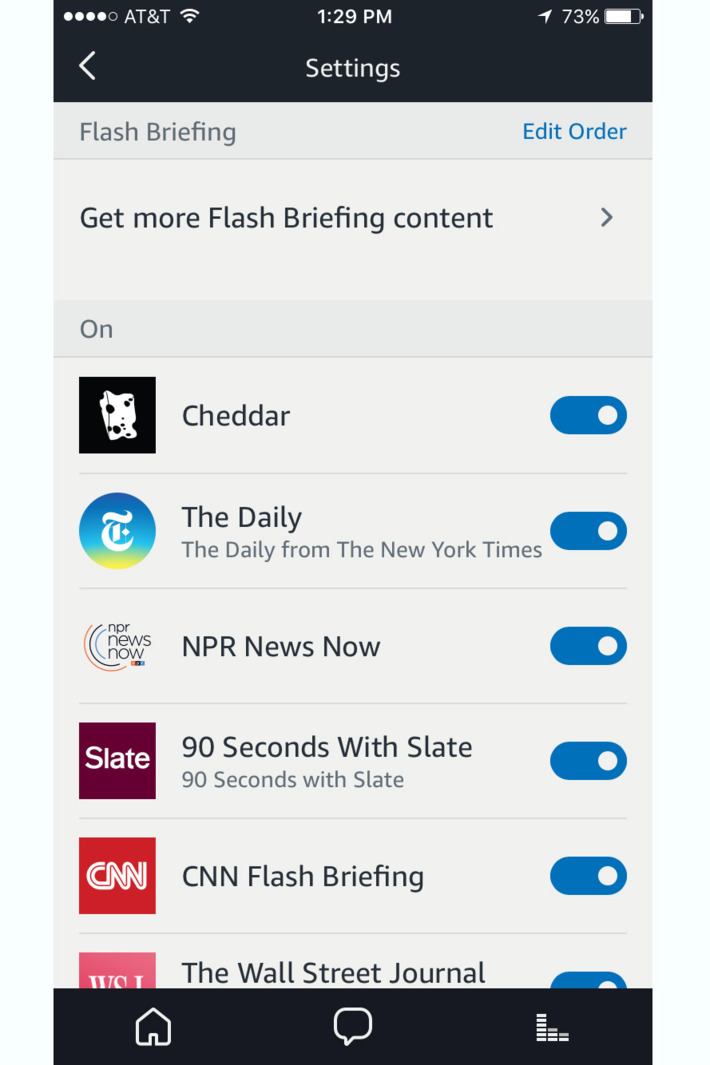Tap the red CNN logo
The height and width of the screenshot is (1065, 710).
[x=117, y=876]
